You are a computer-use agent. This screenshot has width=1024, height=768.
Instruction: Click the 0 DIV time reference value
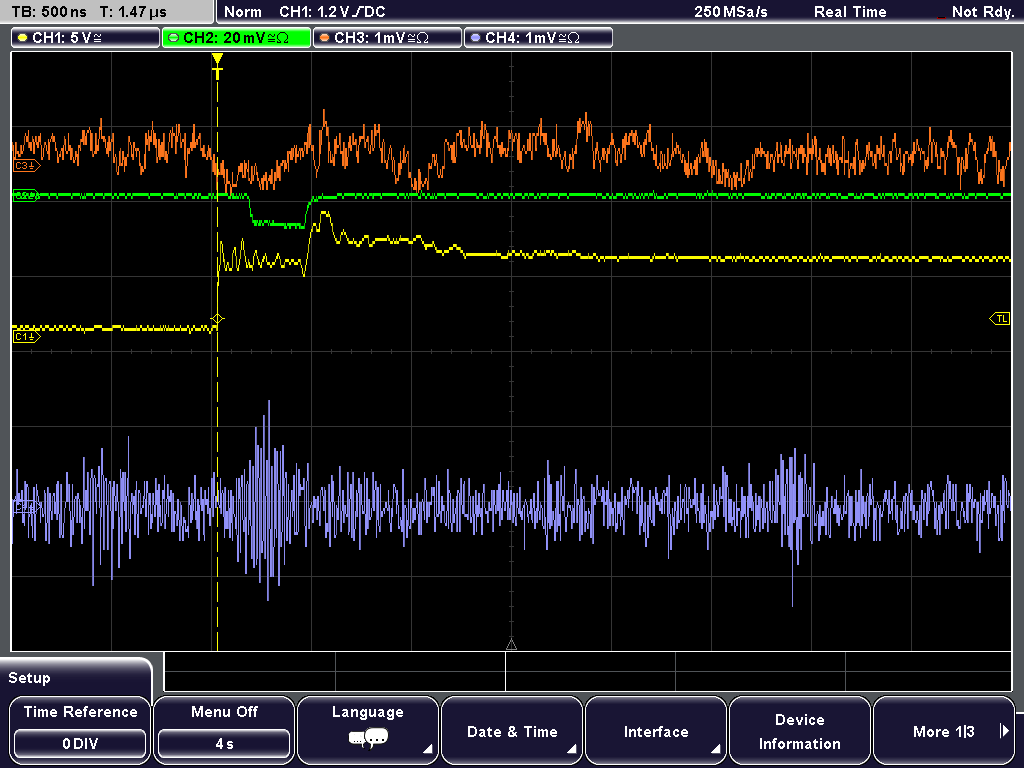click(x=80, y=744)
